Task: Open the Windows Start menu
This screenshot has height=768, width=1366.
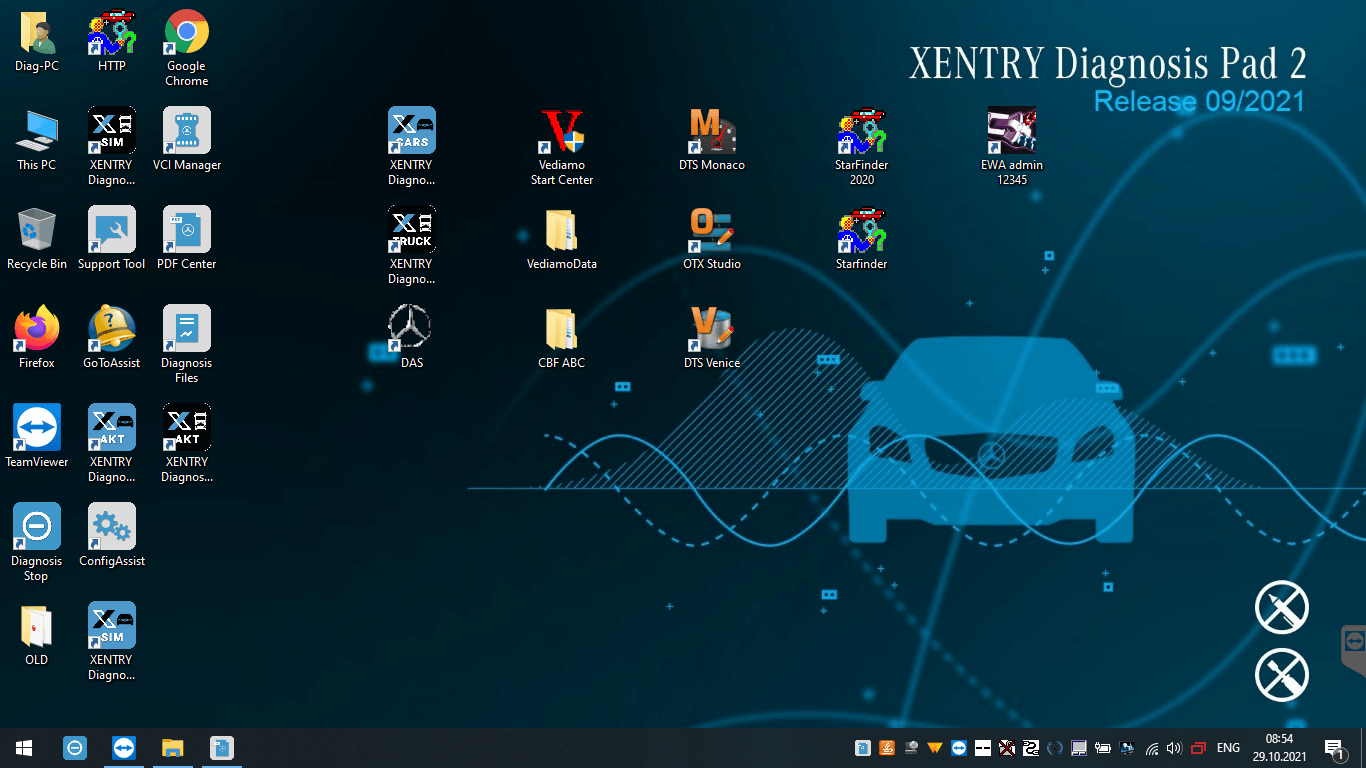Action: (x=24, y=748)
